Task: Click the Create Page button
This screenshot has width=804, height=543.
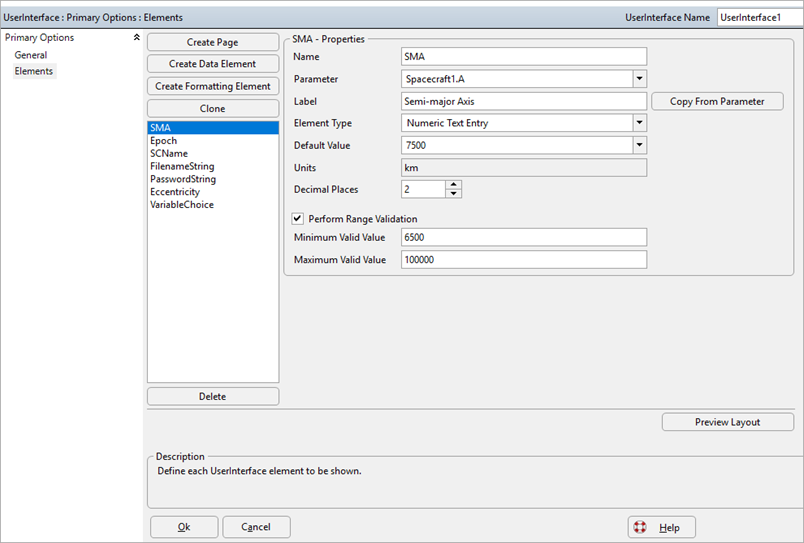Action: (213, 42)
